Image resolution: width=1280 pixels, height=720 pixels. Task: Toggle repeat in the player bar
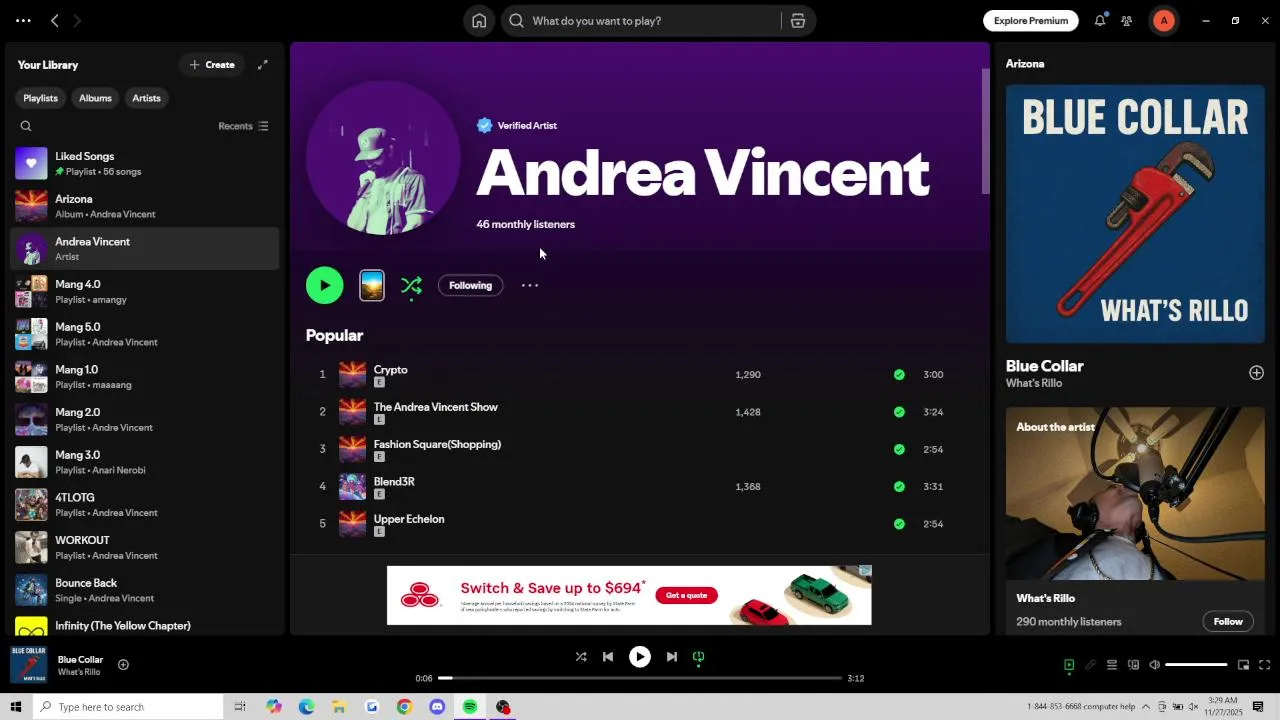[699, 657]
